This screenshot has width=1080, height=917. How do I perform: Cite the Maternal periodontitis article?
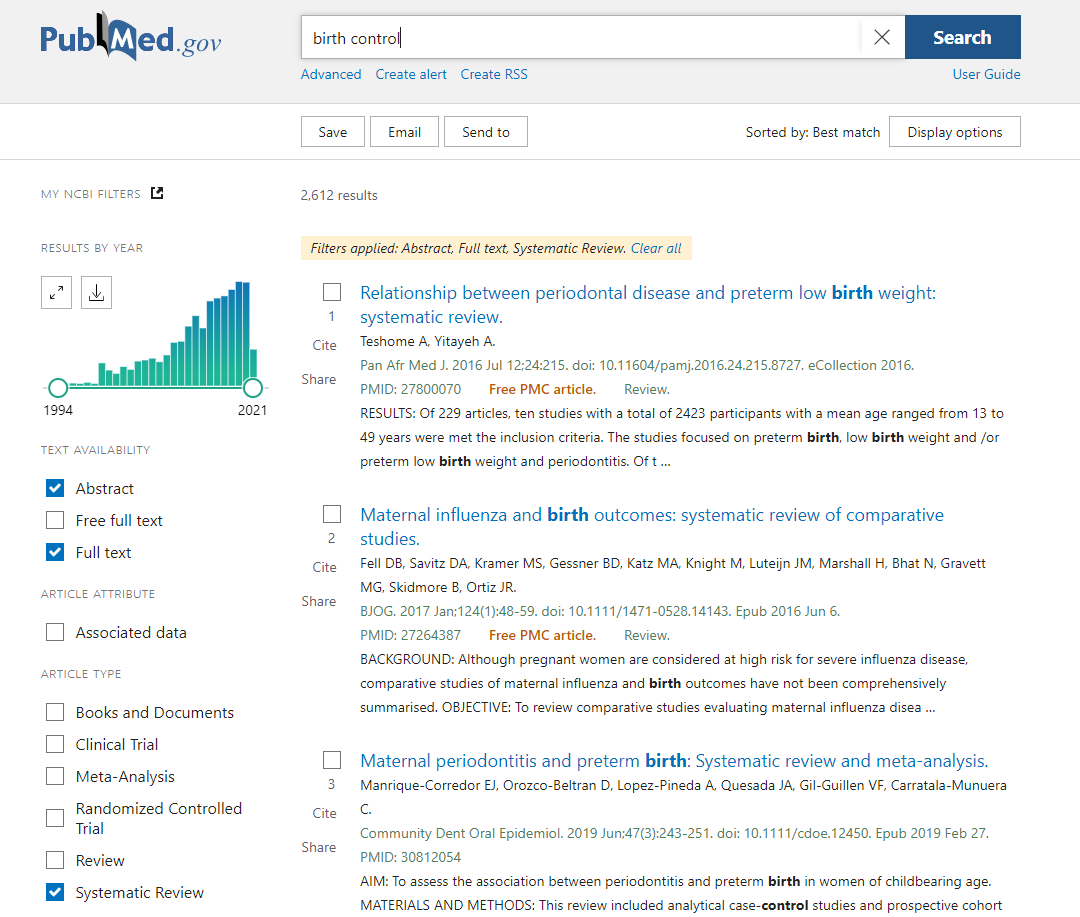point(324,813)
